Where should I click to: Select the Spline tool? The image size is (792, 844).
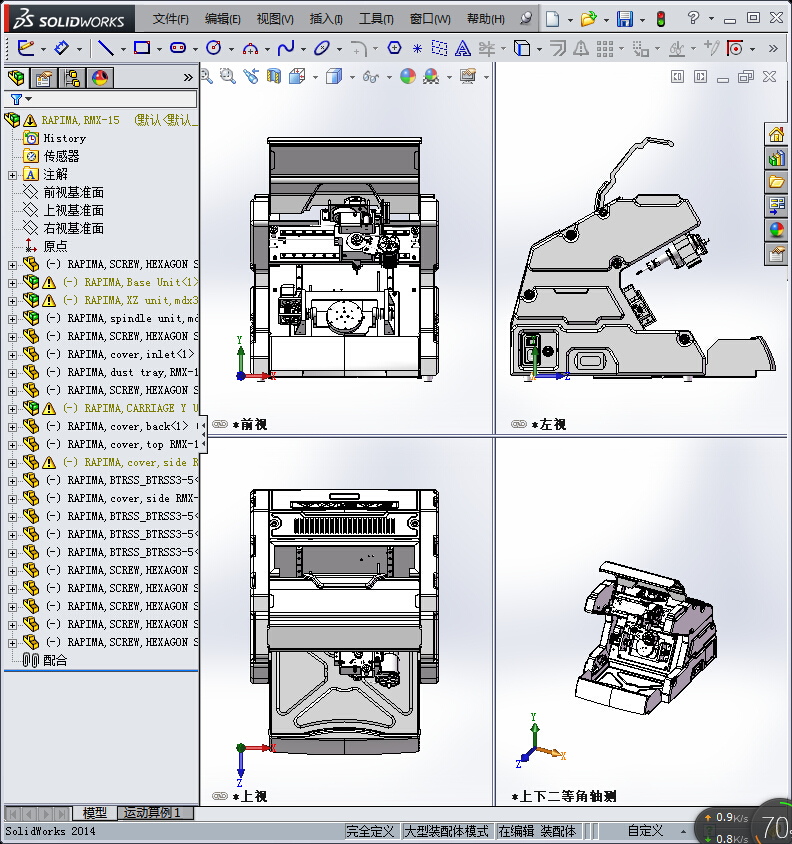(286, 48)
